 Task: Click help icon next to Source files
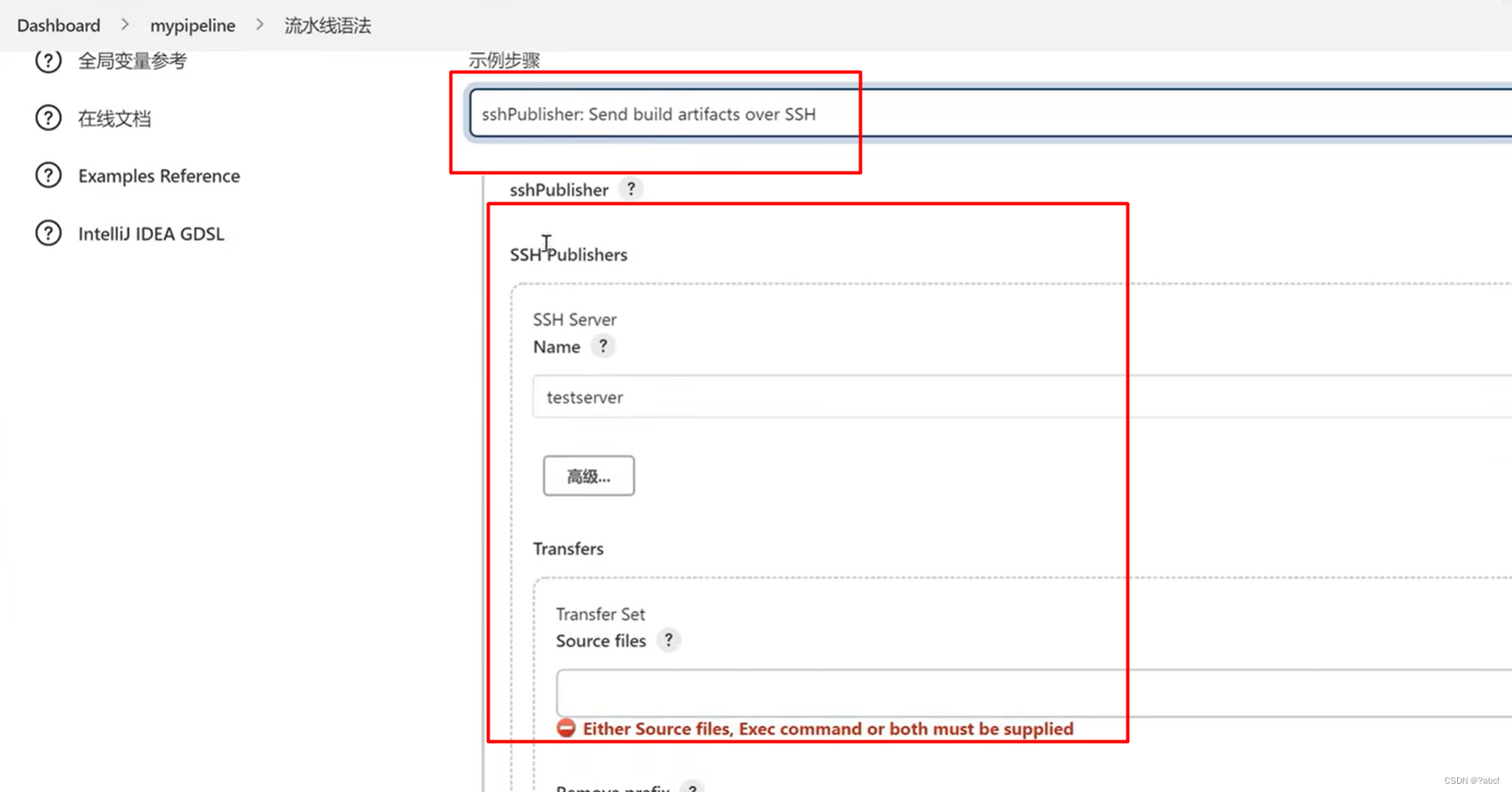668,640
